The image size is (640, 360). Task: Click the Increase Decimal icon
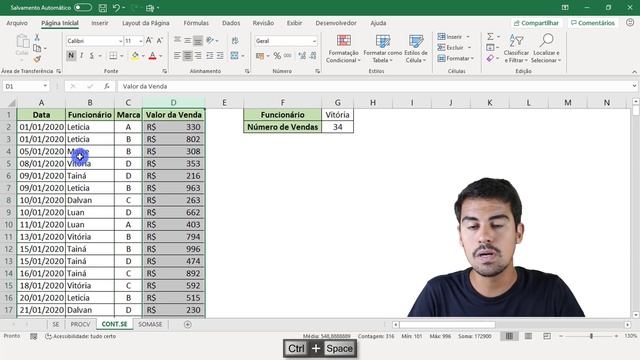tap(302, 56)
